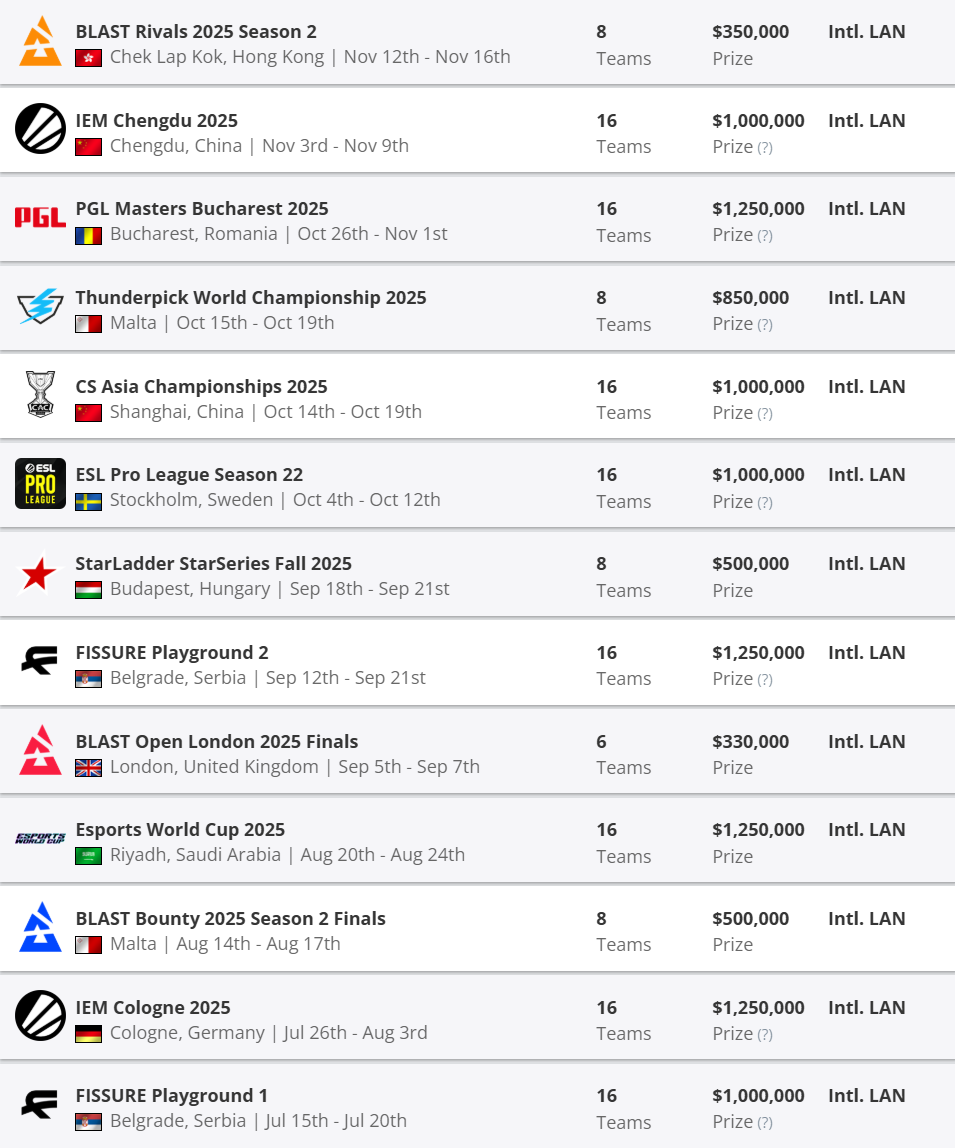Open the FISSURE Playground 1 event page
955x1148 pixels.
(171, 1095)
